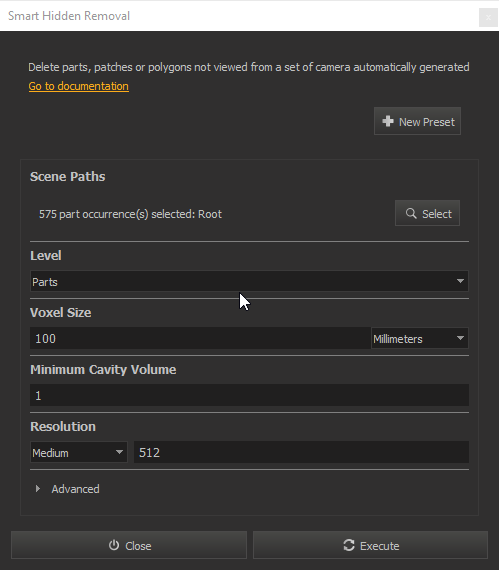Click the Level dropdown arrow
Image resolution: width=499 pixels, height=570 pixels.
click(460, 281)
